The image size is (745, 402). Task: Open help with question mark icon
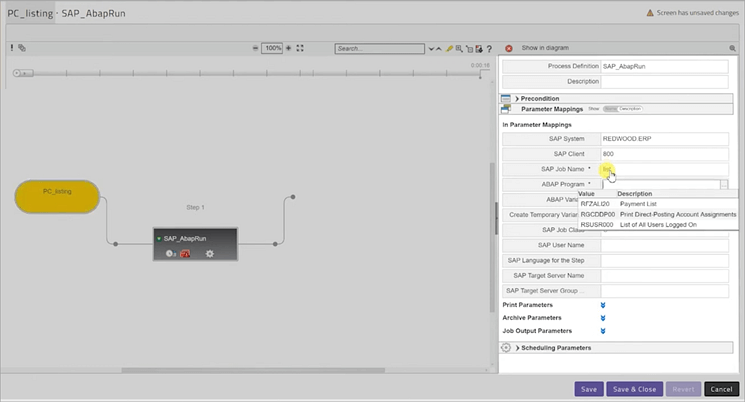(489, 48)
